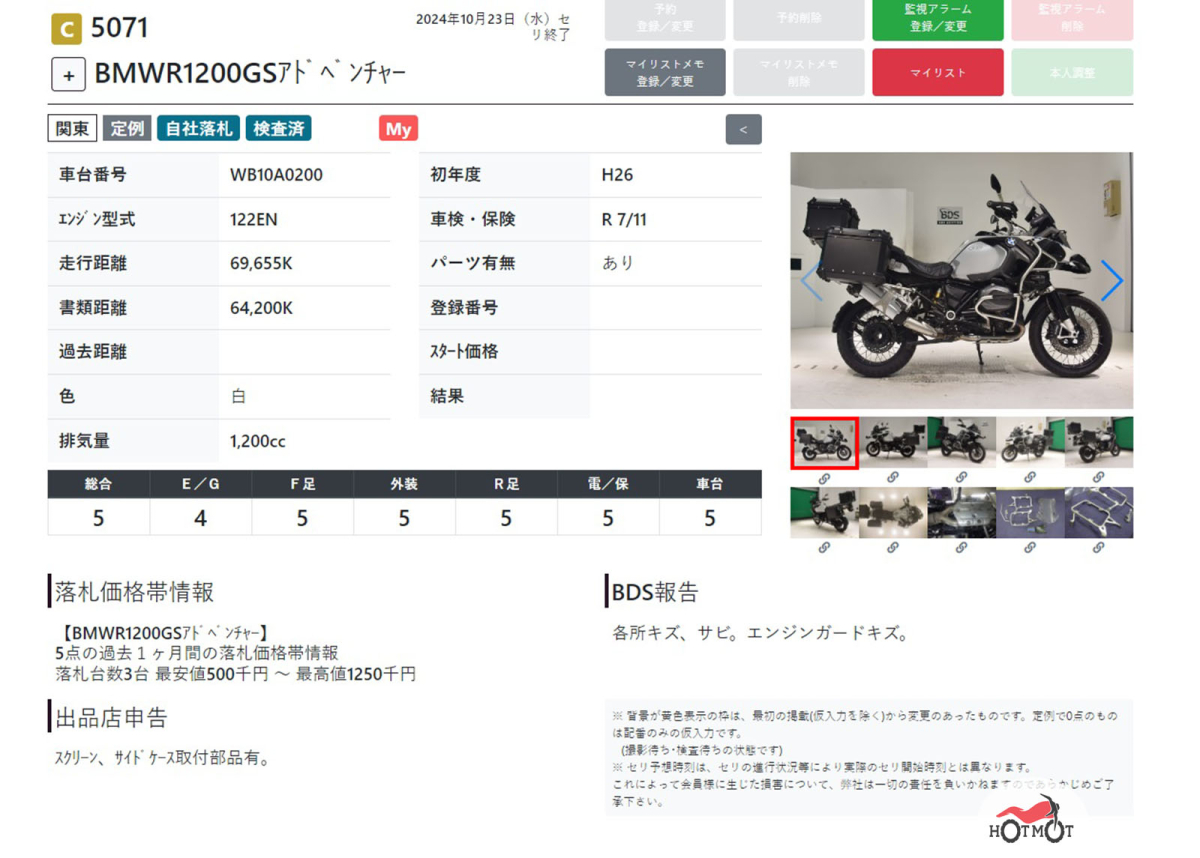Click disabled 予約削除 button

pyautogui.click(x=799, y=18)
